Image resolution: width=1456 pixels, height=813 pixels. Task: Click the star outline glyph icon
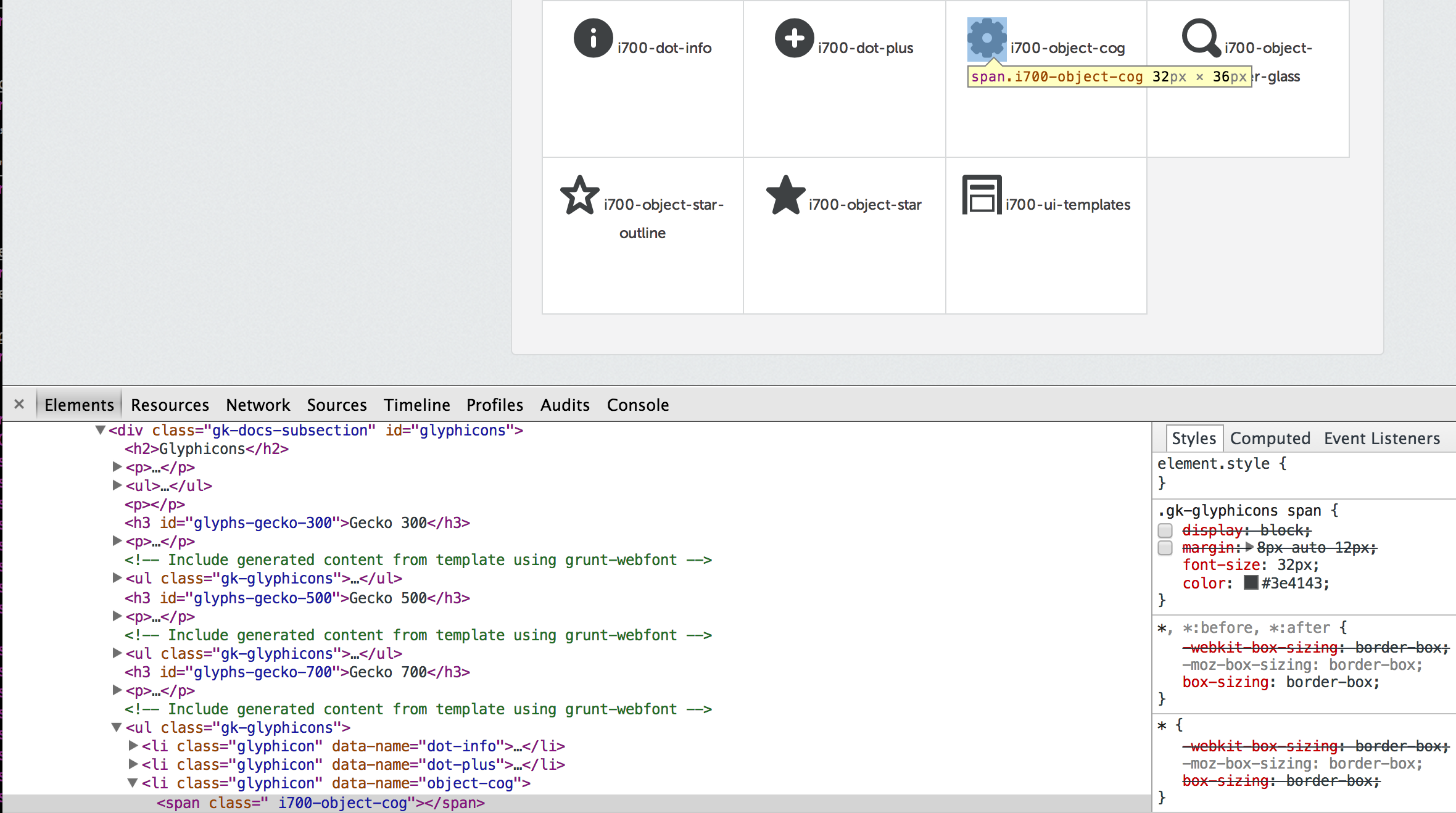point(579,195)
